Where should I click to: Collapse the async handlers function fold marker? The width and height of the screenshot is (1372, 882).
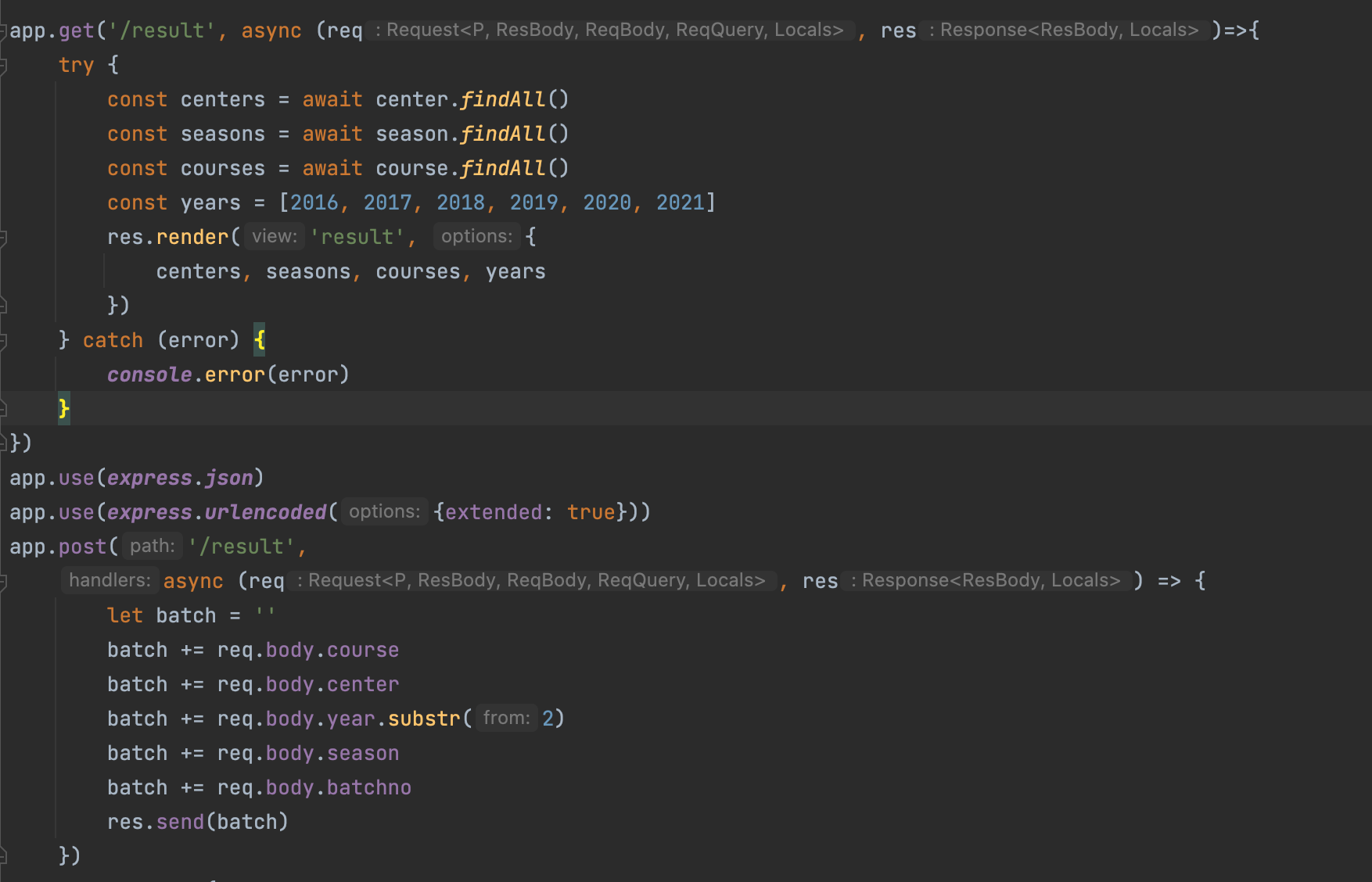coord(4,582)
